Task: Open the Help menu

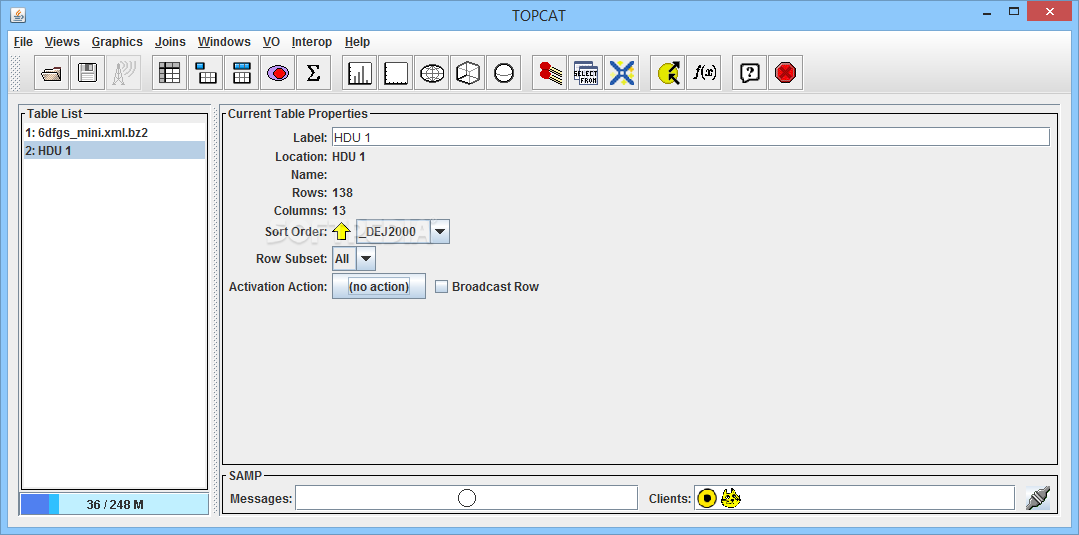Action: 357,42
